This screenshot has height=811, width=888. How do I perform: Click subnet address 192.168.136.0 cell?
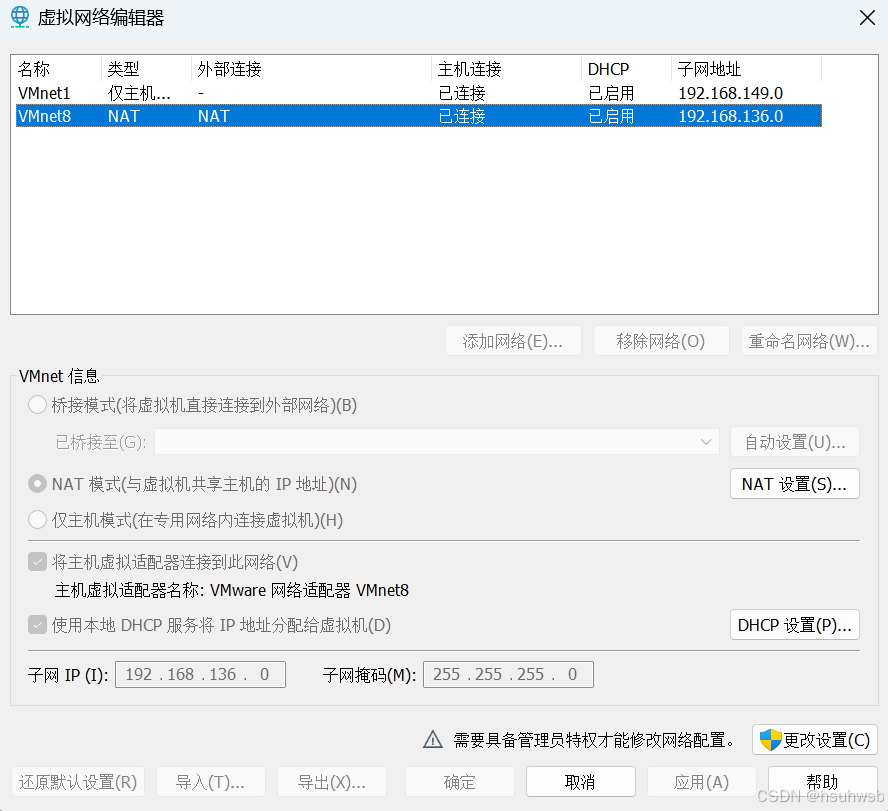tap(731, 116)
